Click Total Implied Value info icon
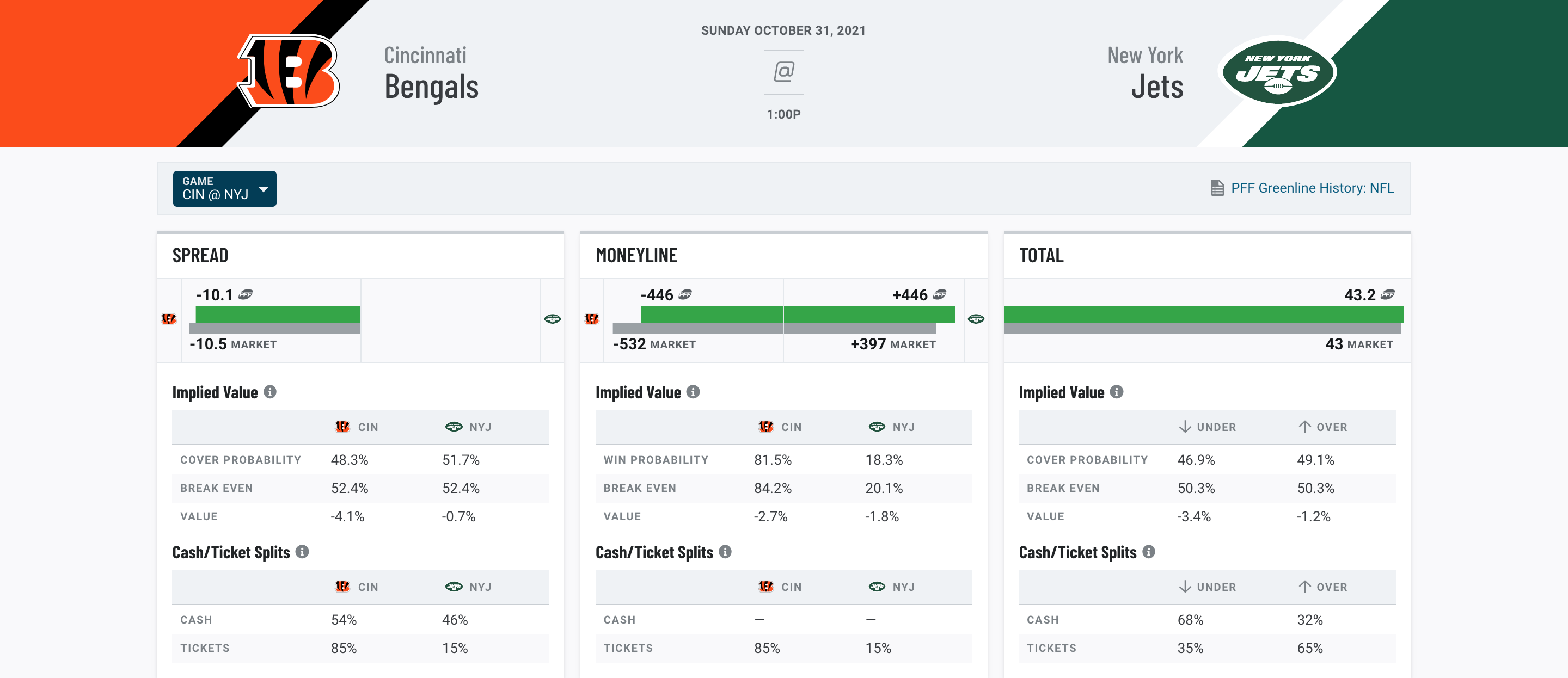The image size is (1568, 678). tap(1116, 392)
